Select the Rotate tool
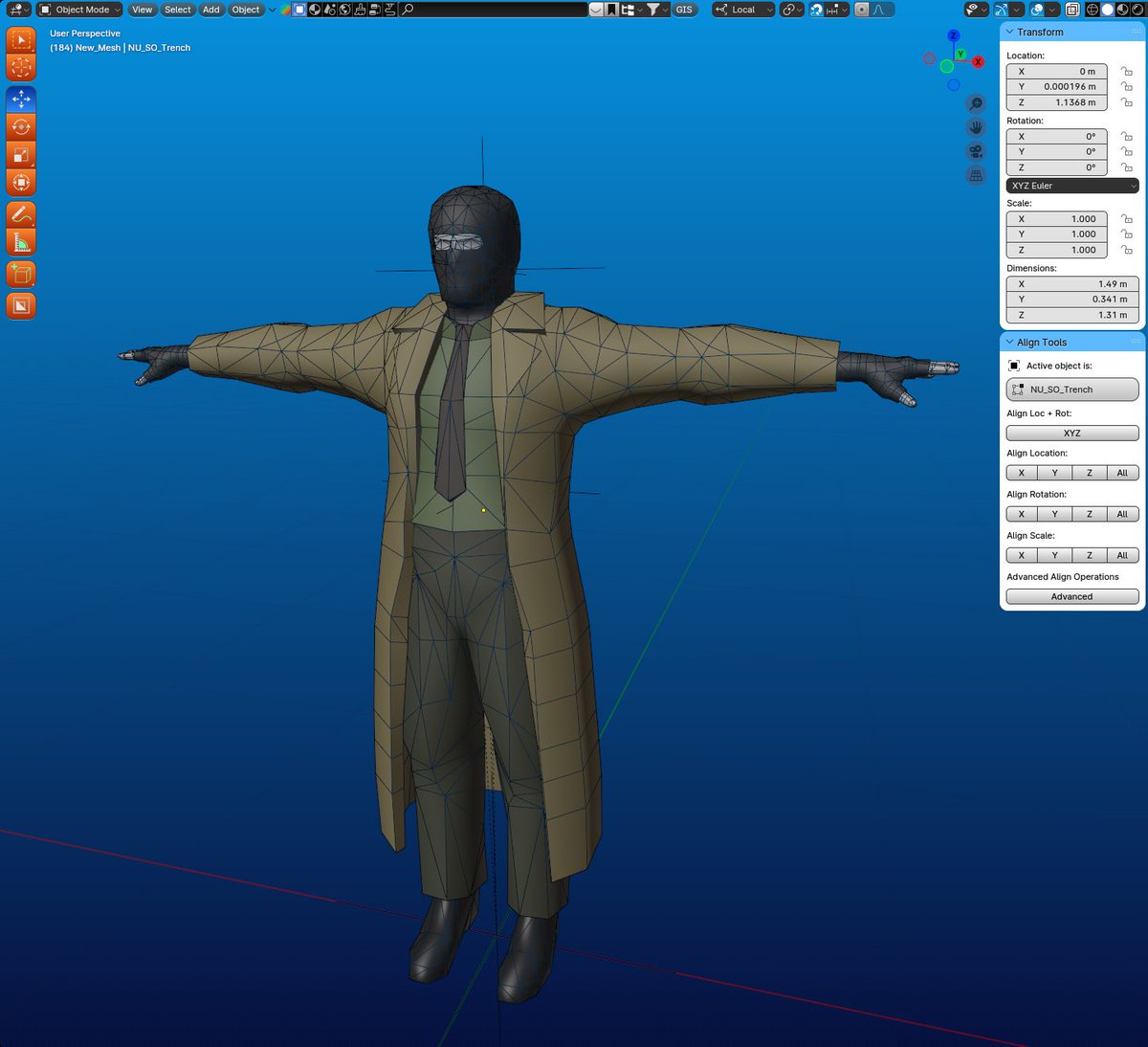Image resolution: width=1148 pixels, height=1047 pixels. [21, 126]
